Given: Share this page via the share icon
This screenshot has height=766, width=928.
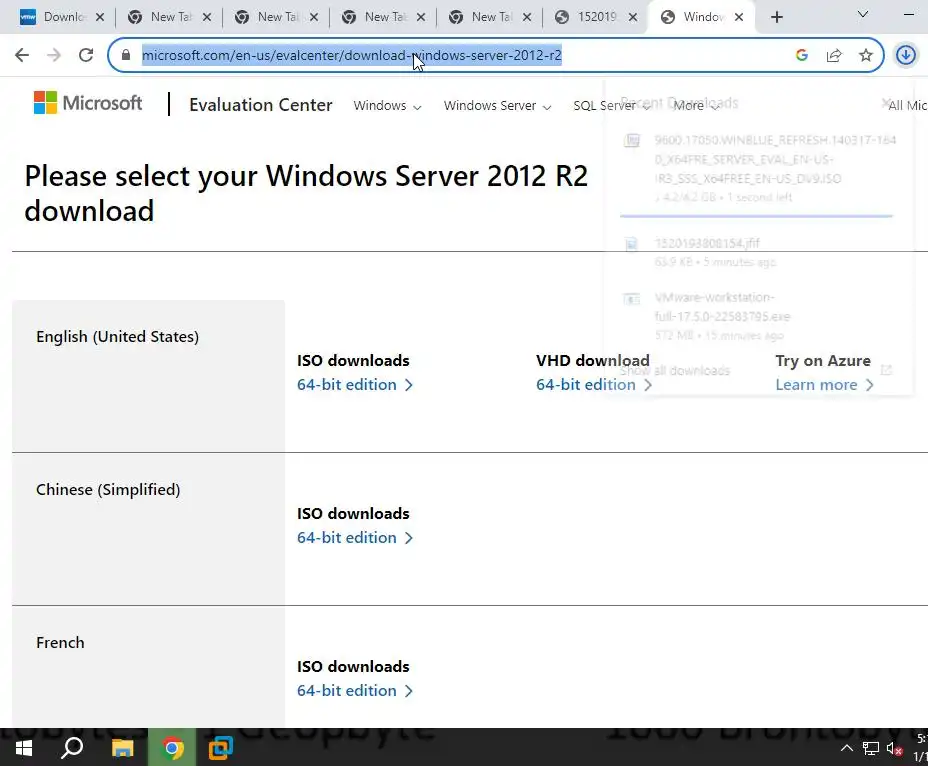Looking at the screenshot, I should pos(834,55).
